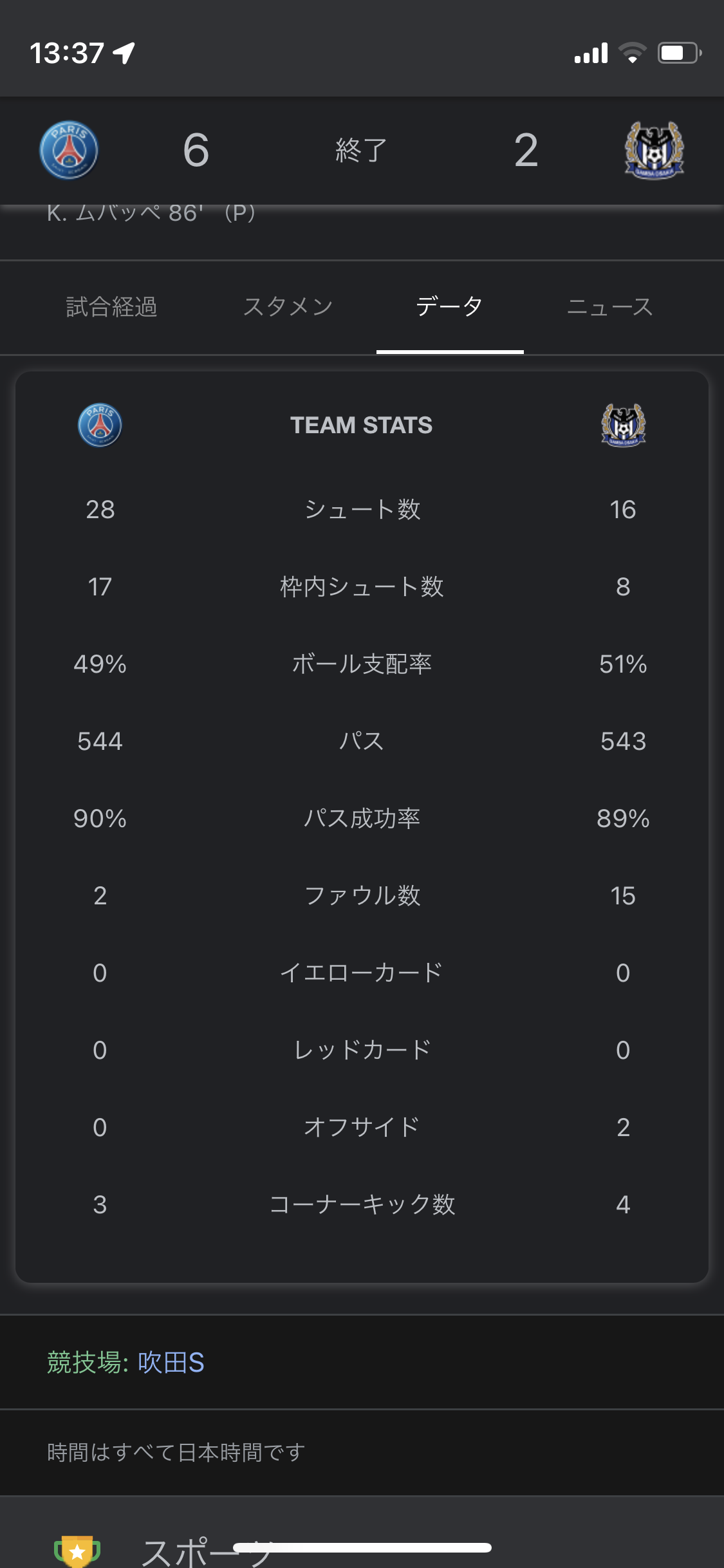Tap the Gamba Osaka crest in score header
This screenshot has width=724, height=1568.
click(x=654, y=151)
